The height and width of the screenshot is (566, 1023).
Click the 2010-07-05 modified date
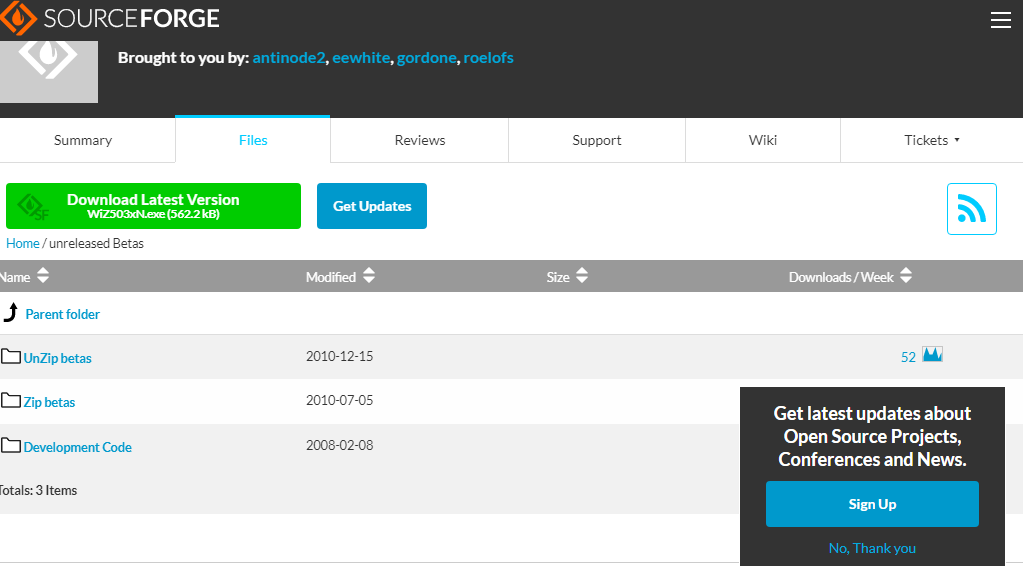339,400
